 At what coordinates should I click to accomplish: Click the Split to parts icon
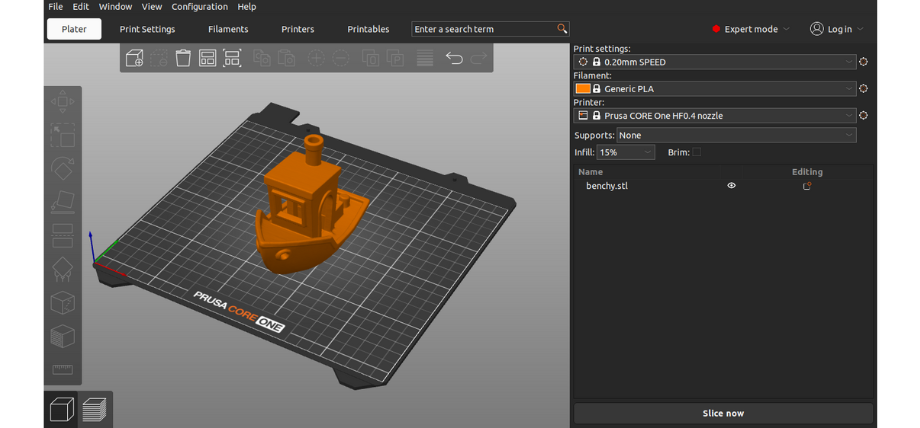pos(396,58)
